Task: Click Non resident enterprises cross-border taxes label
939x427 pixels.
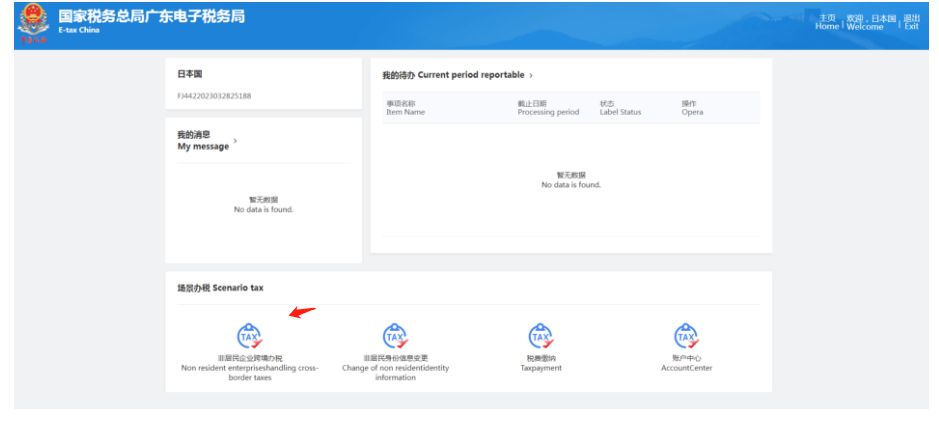Action: pos(250,368)
